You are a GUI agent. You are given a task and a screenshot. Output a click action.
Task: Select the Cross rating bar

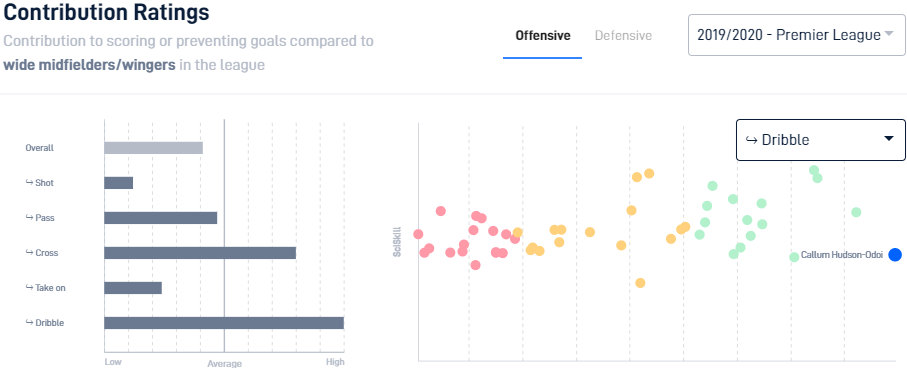[x=200, y=253]
